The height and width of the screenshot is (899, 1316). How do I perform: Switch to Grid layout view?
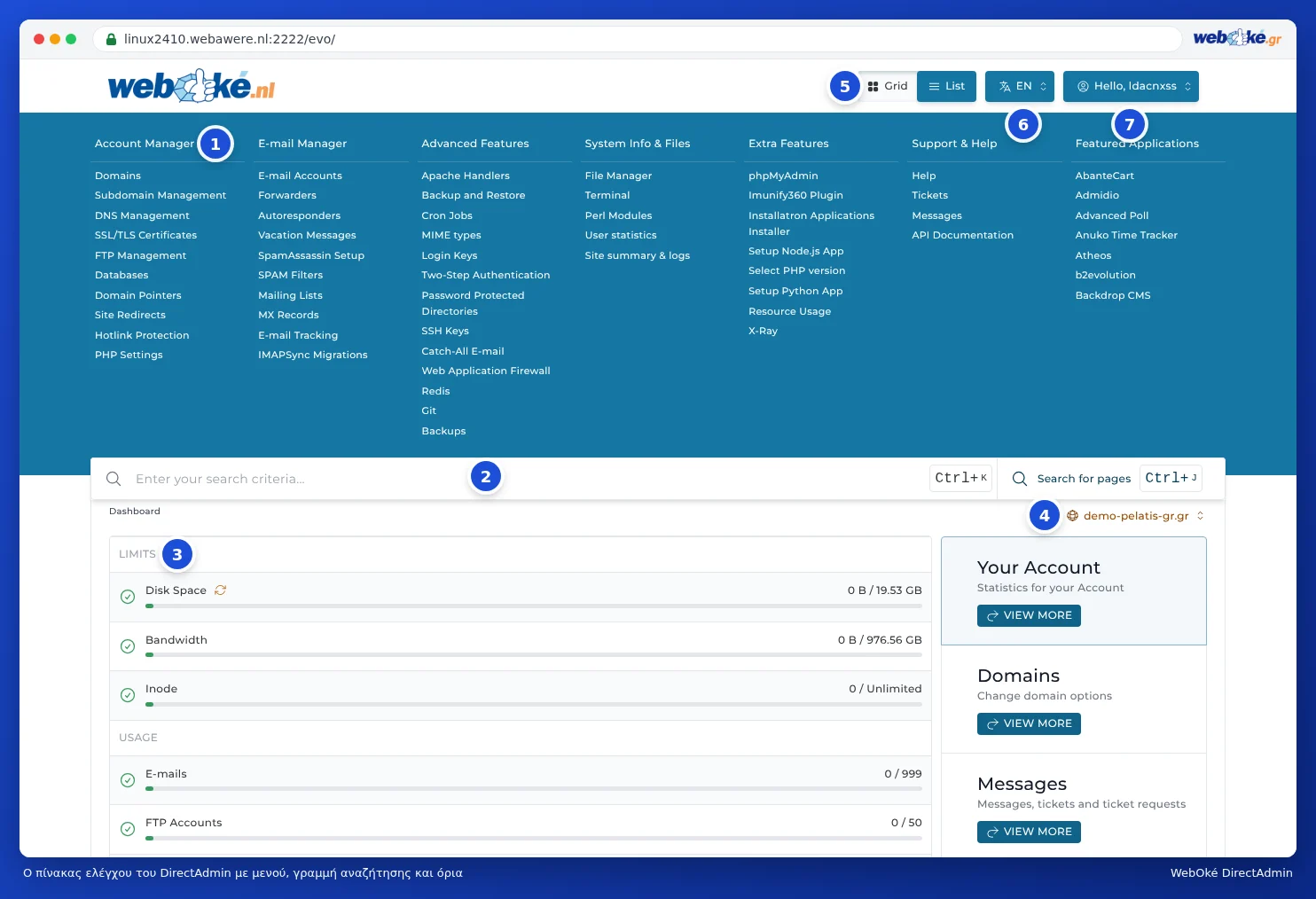click(x=887, y=86)
